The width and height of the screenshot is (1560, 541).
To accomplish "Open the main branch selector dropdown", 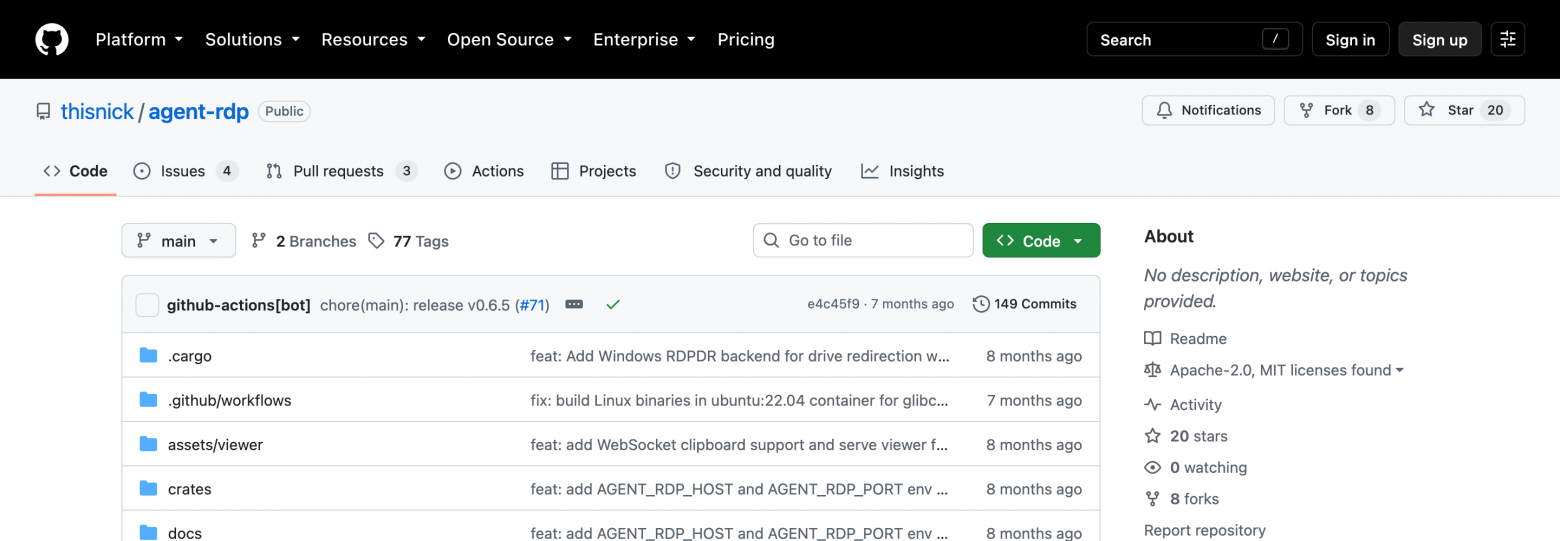I will [x=179, y=241].
